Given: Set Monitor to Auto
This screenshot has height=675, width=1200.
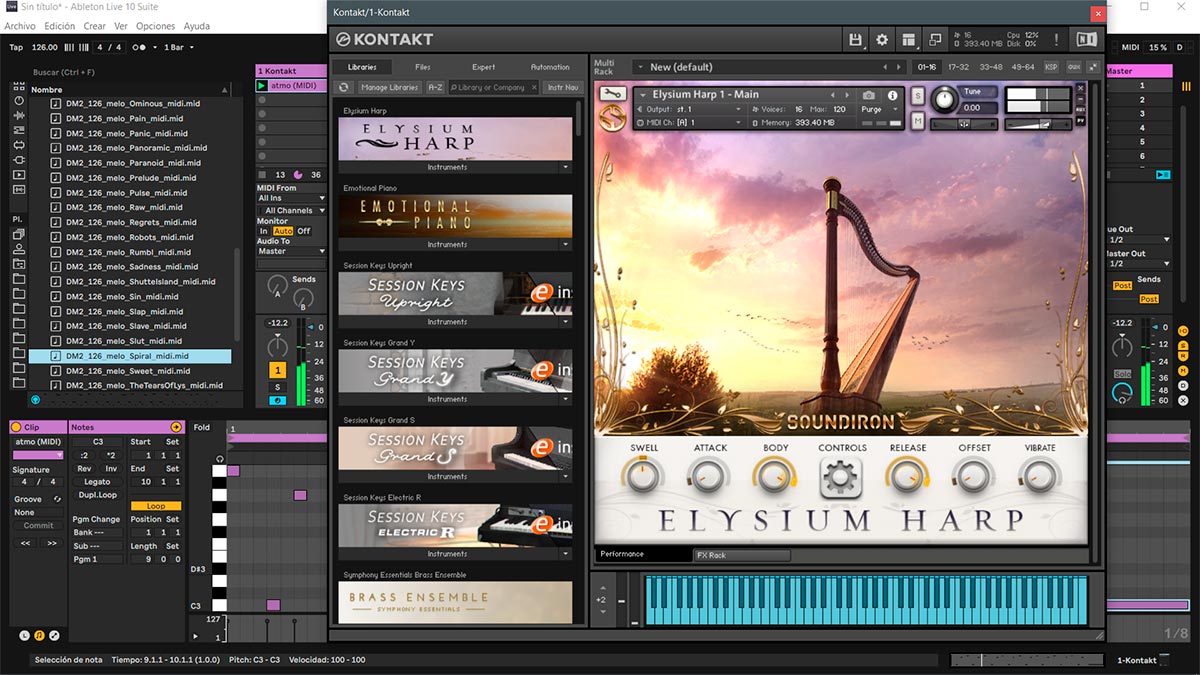Looking at the screenshot, I should (283, 231).
